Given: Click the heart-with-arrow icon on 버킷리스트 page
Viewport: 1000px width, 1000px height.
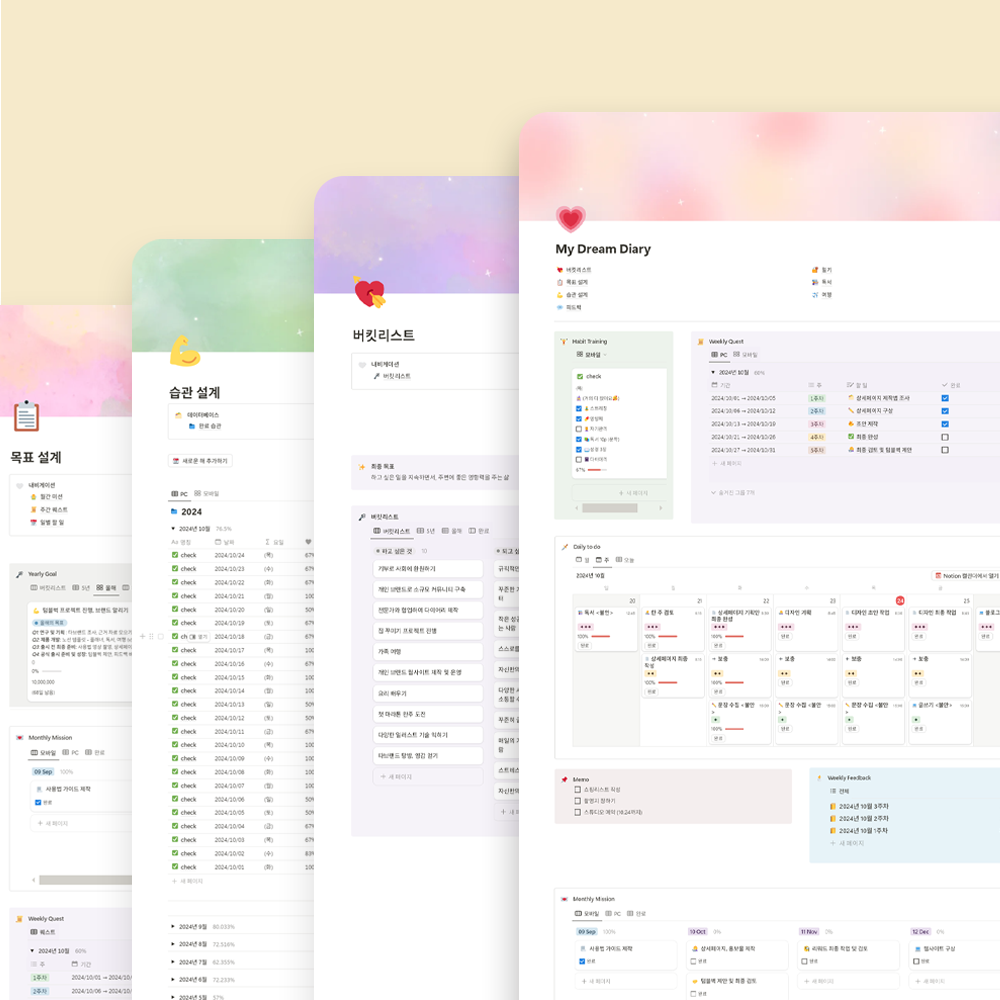Looking at the screenshot, I should tap(370, 292).
